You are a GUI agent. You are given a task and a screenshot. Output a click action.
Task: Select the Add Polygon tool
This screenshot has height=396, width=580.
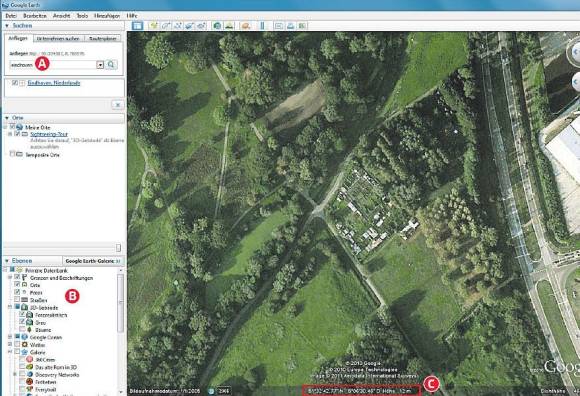click(x=166, y=26)
